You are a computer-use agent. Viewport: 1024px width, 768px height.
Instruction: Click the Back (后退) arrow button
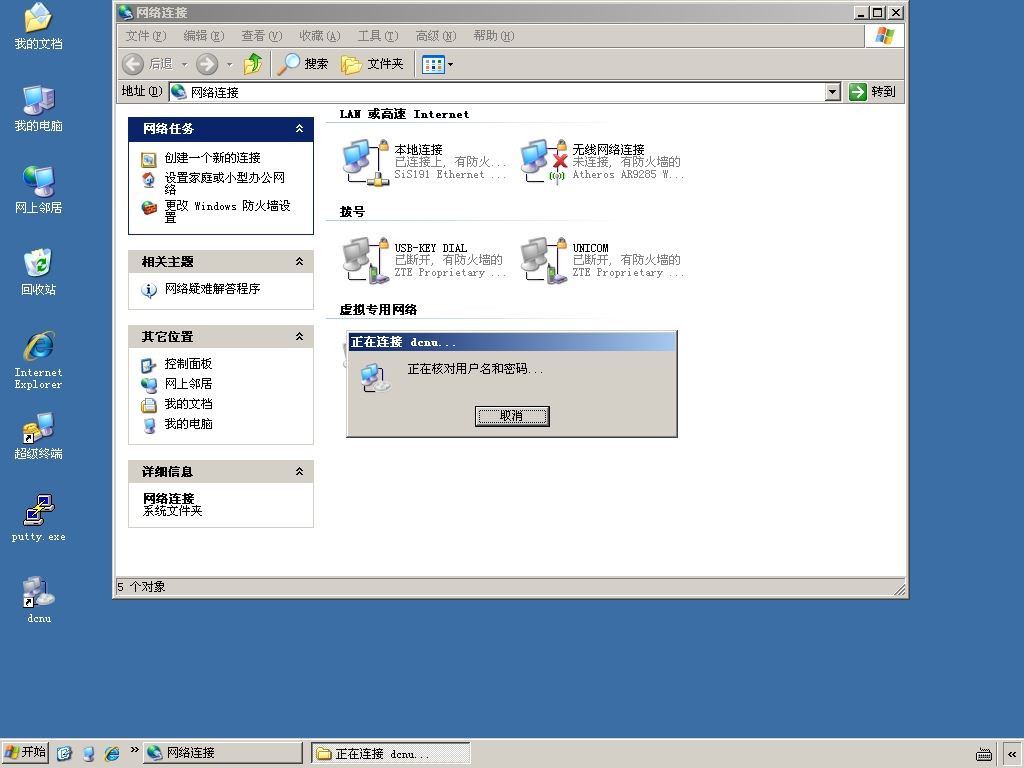click(133, 64)
